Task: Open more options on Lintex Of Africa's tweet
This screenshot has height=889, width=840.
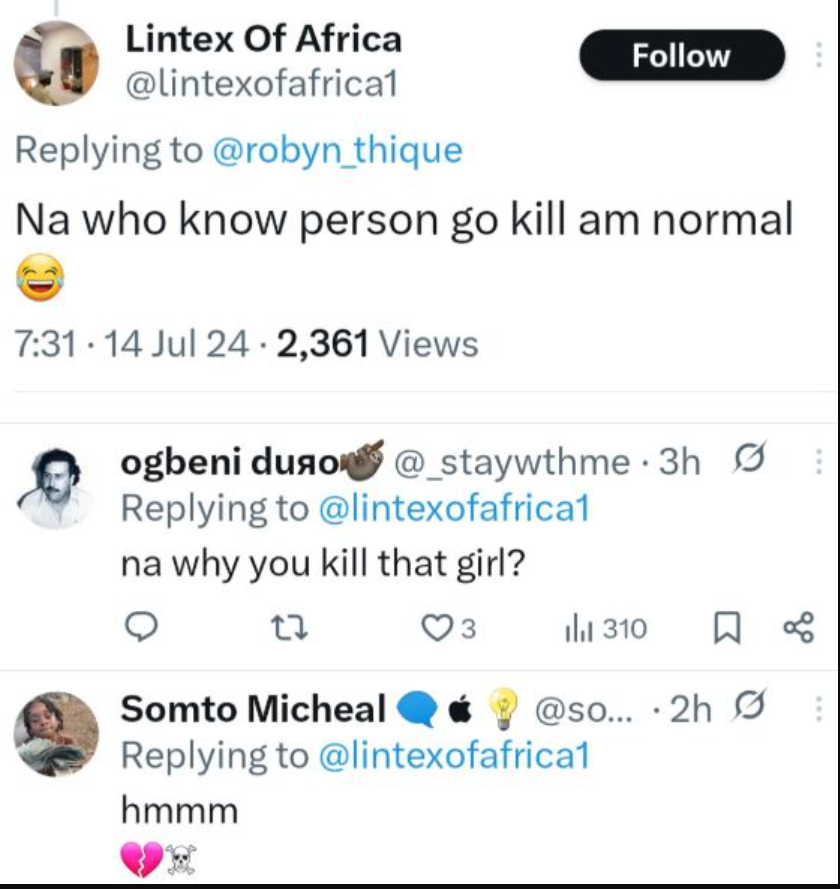Action: [820, 56]
